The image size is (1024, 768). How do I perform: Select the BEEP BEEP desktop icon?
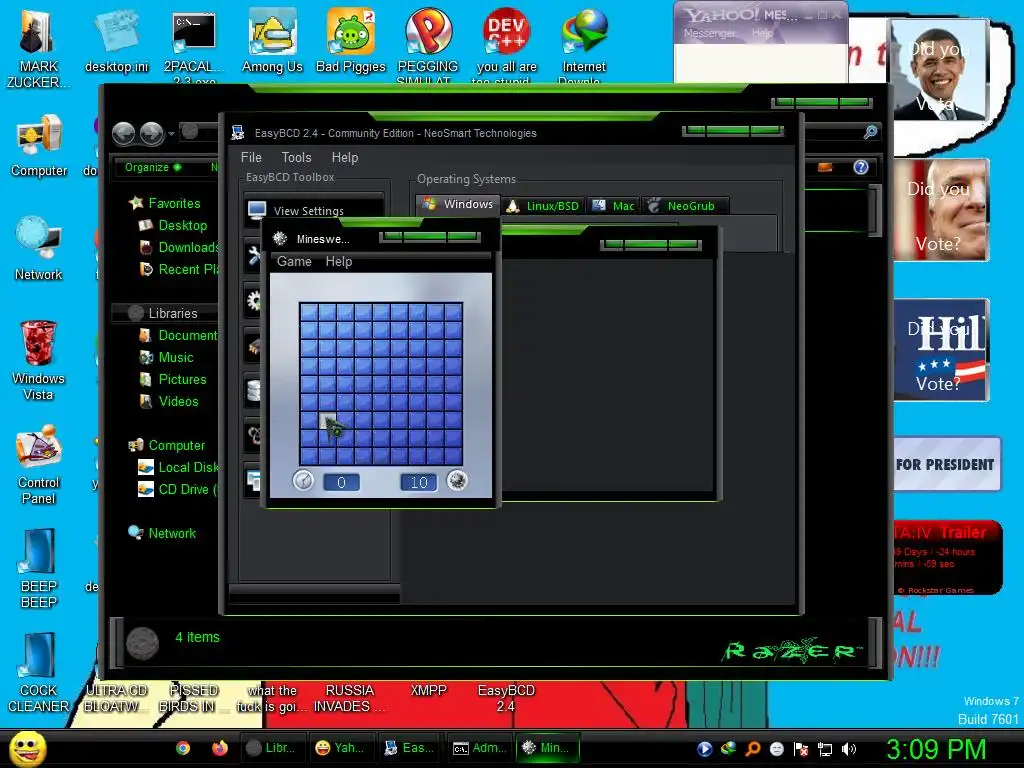click(39, 569)
